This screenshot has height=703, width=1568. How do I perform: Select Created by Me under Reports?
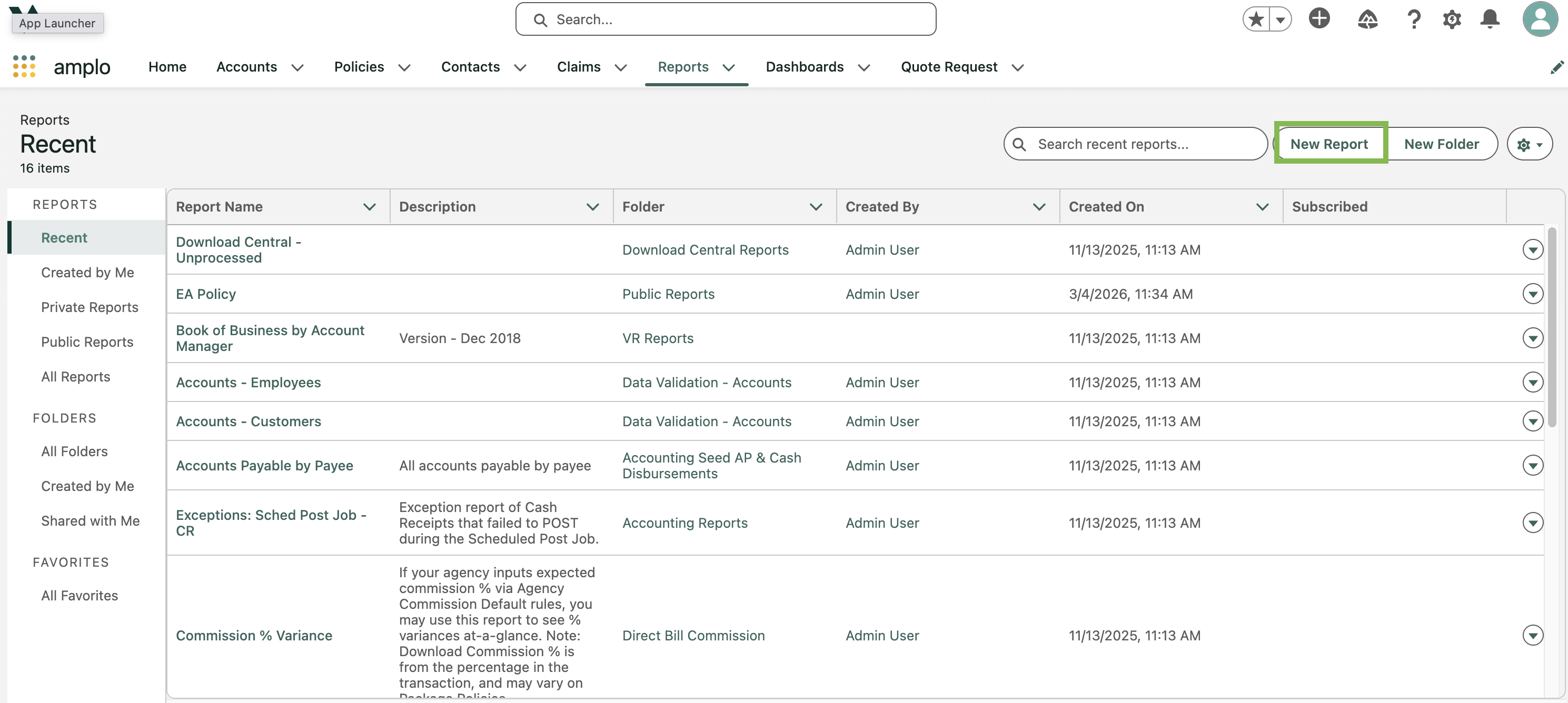(x=87, y=272)
